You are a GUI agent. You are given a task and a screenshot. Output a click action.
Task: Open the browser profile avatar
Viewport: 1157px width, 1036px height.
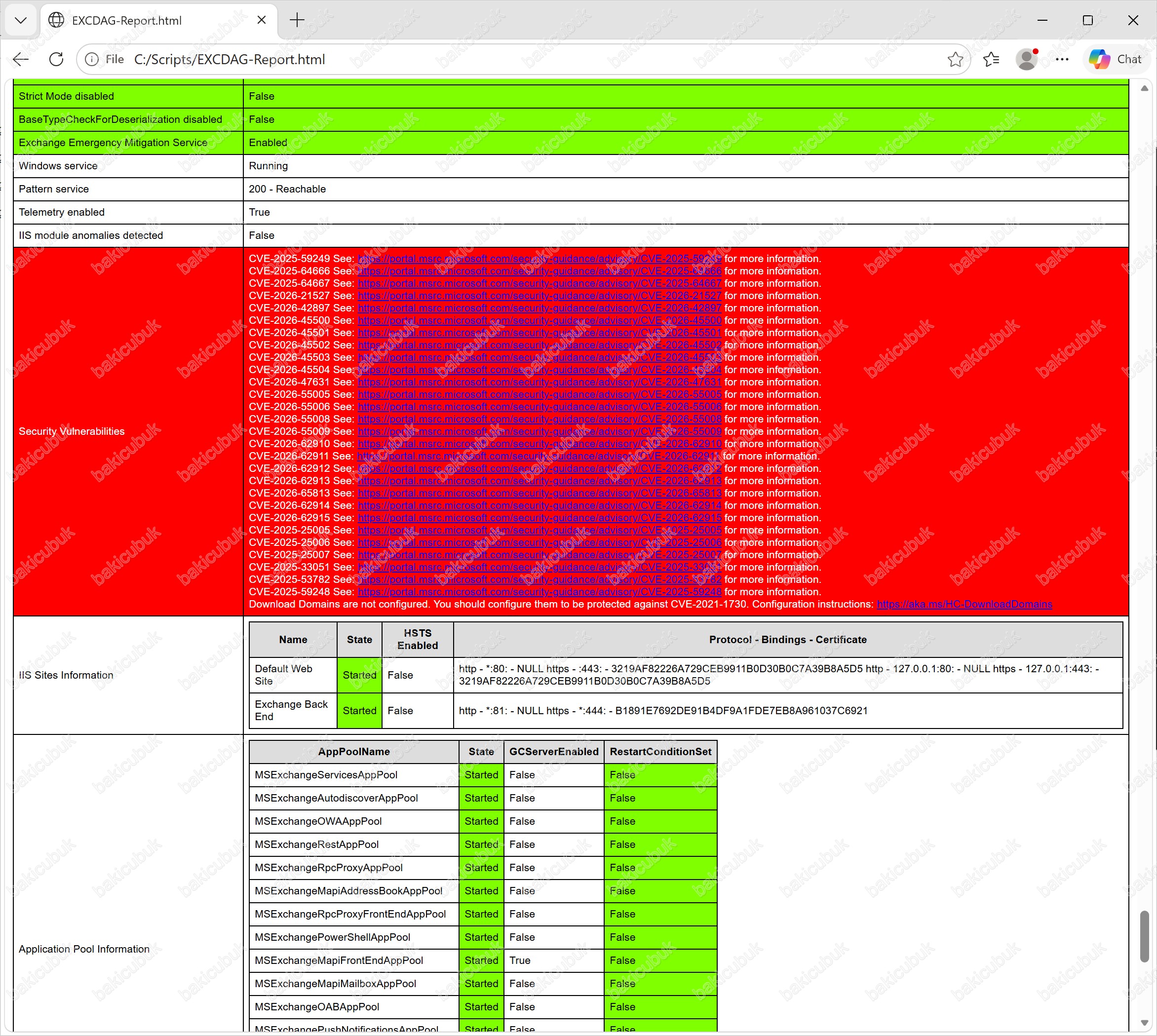point(1027,59)
